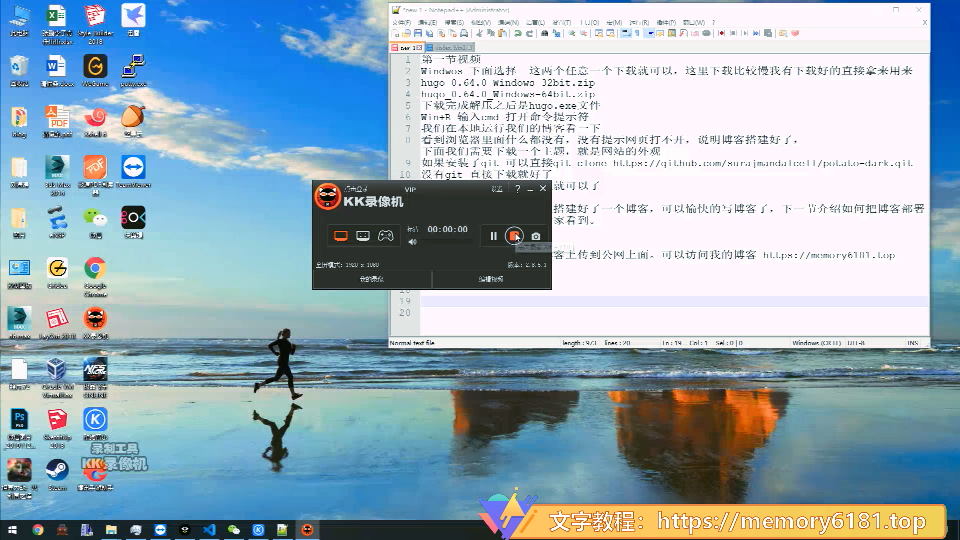Viewport: 960px width, 540px height.
Task: Select the Oracle VM VirtualBox desktop icon
Action: click(x=57, y=378)
